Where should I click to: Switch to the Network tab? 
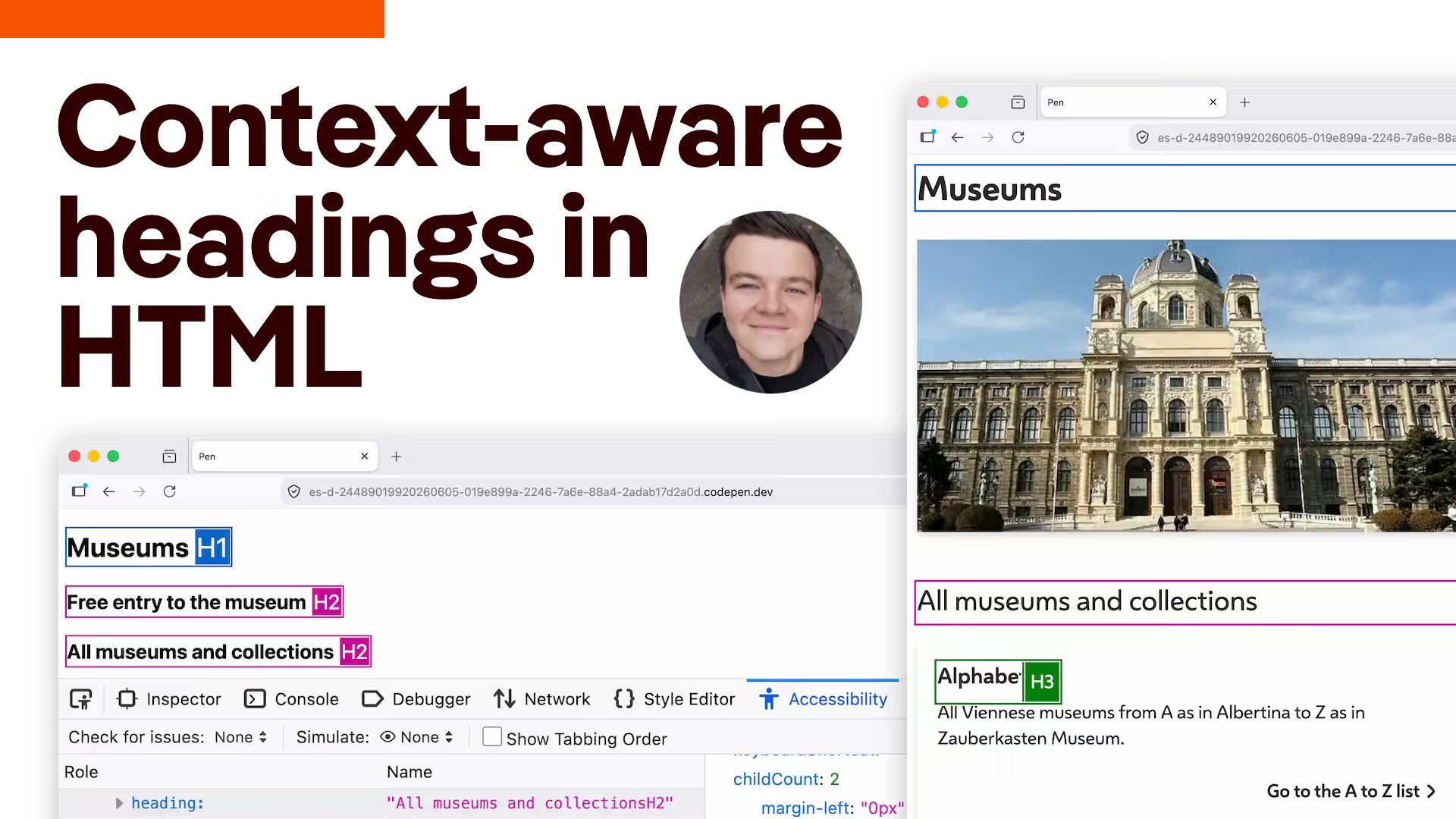point(541,699)
